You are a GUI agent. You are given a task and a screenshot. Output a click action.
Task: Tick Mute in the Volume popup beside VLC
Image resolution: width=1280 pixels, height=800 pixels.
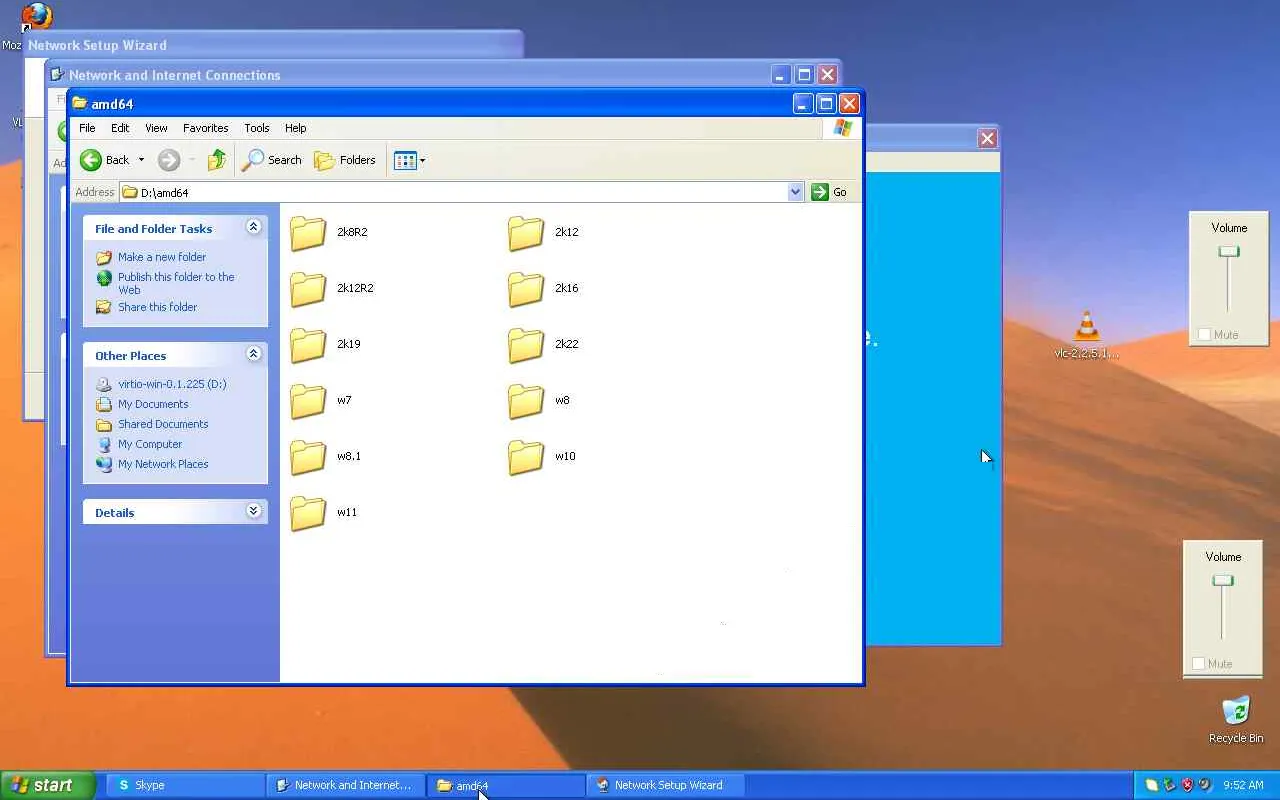[1205, 335]
